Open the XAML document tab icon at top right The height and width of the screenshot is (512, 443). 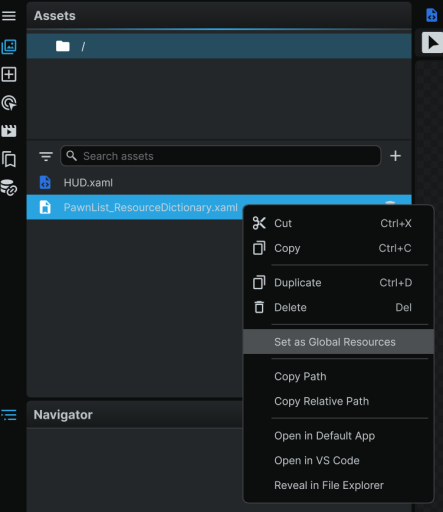click(x=431, y=15)
